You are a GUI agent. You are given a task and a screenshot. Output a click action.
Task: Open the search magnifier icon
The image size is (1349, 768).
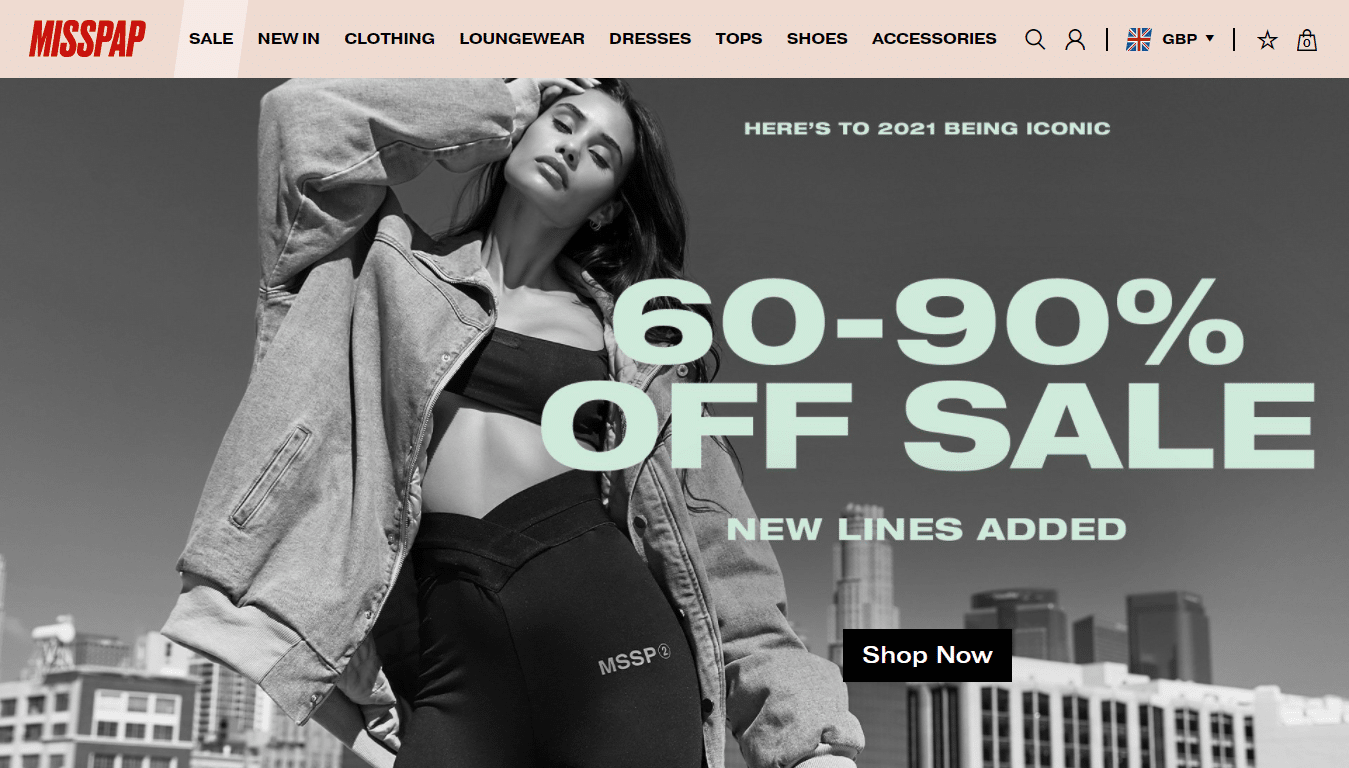[1035, 39]
